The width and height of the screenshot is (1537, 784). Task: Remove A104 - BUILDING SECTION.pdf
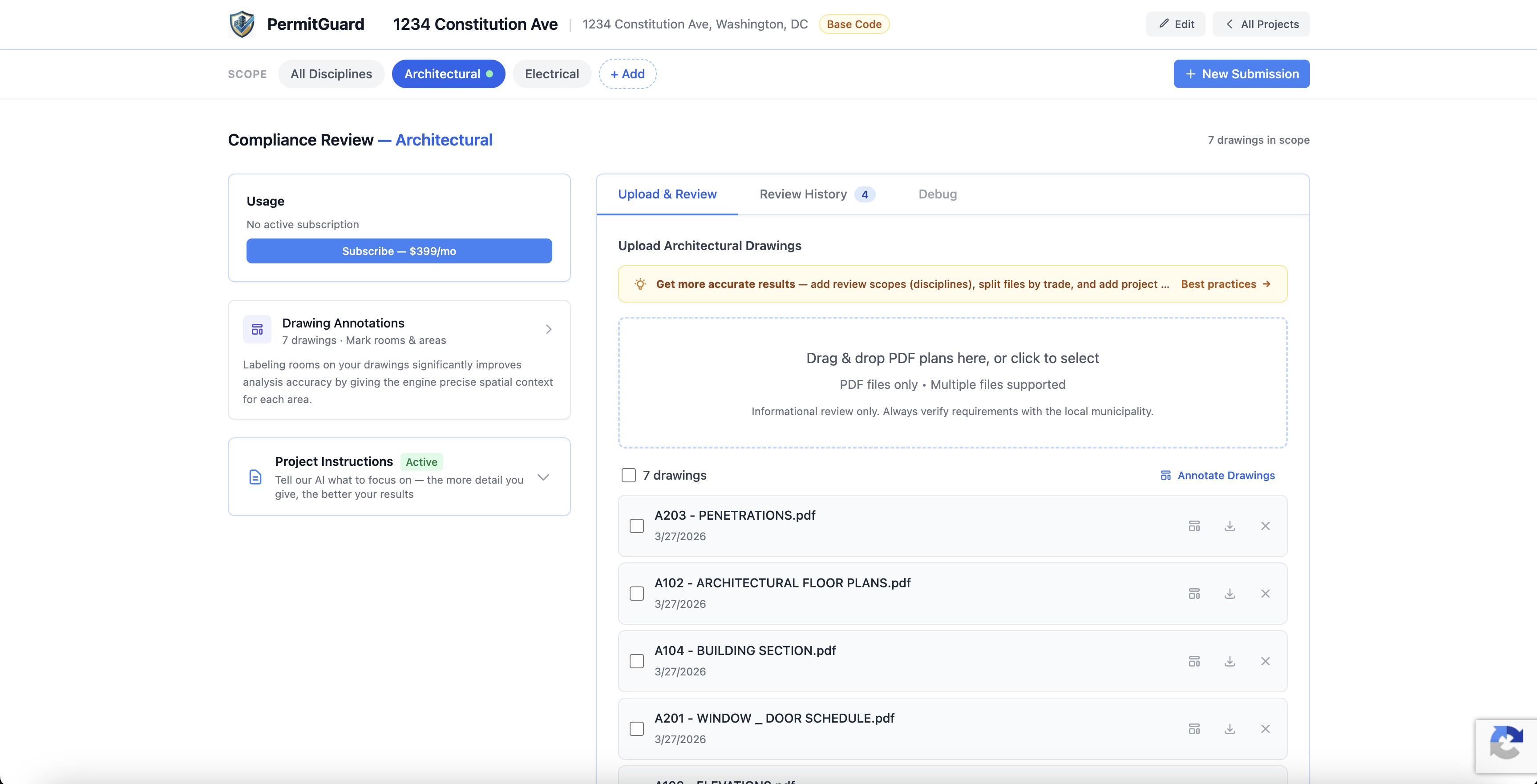pos(1265,661)
